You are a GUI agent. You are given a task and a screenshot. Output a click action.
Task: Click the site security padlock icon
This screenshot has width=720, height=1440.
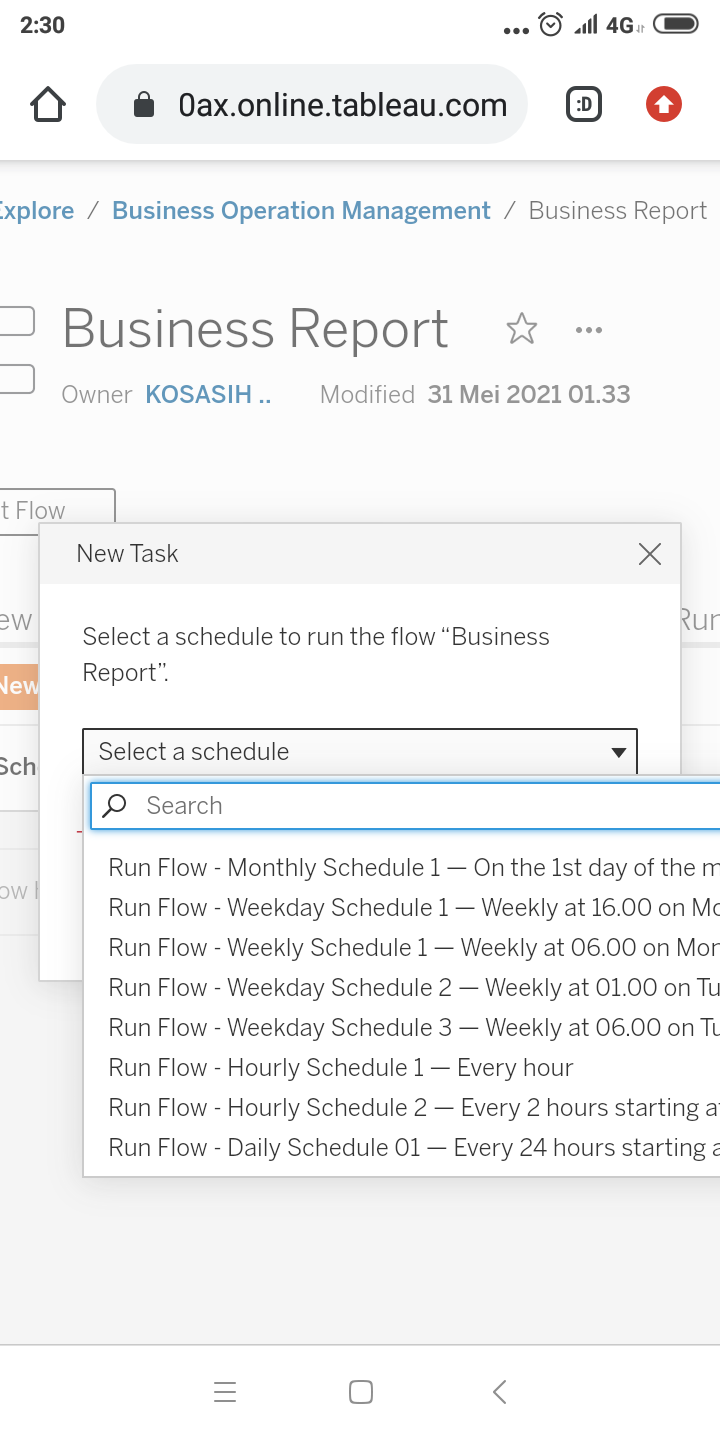148,103
